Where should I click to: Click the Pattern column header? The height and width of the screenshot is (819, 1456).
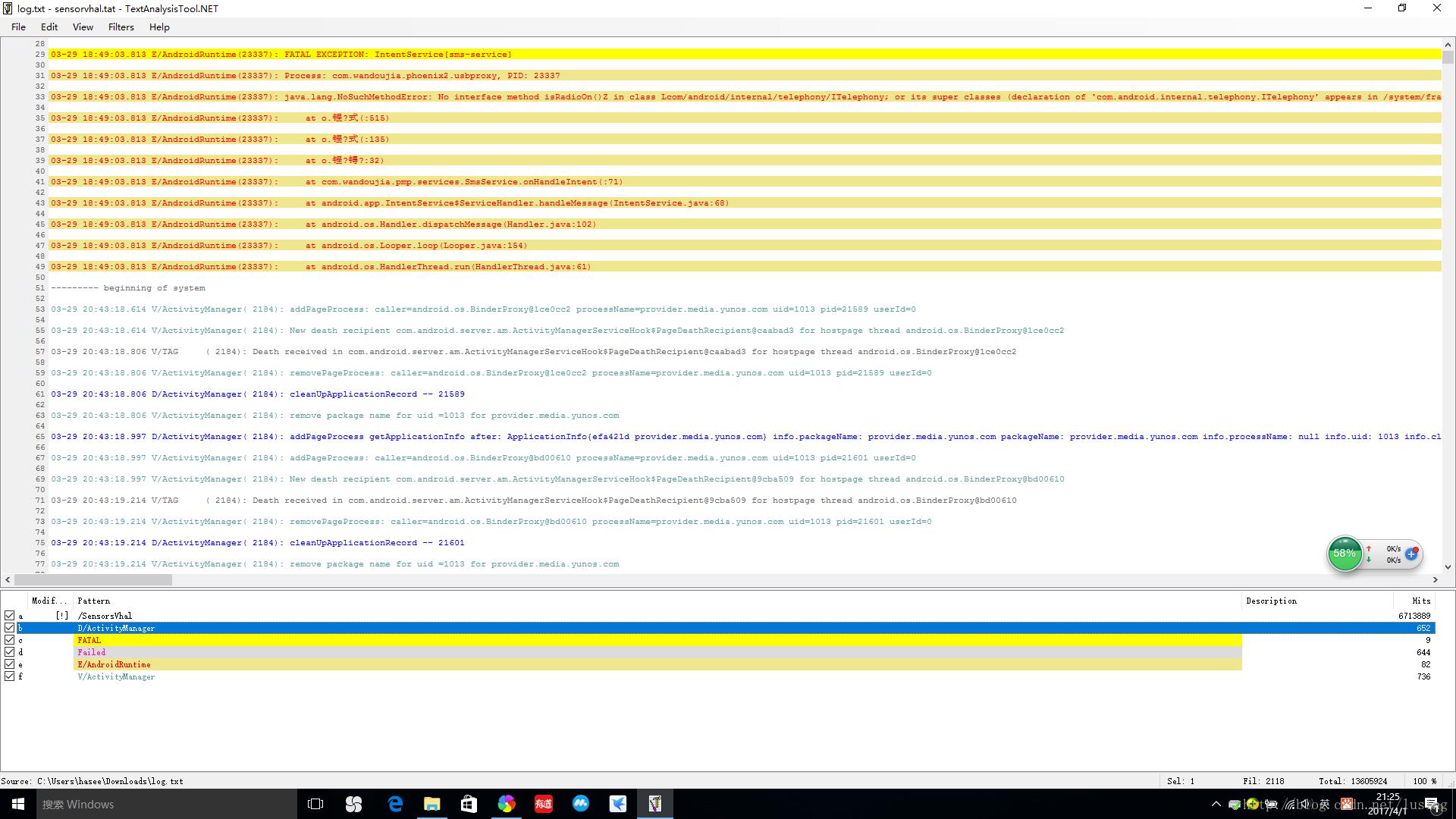click(x=657, y=601)
